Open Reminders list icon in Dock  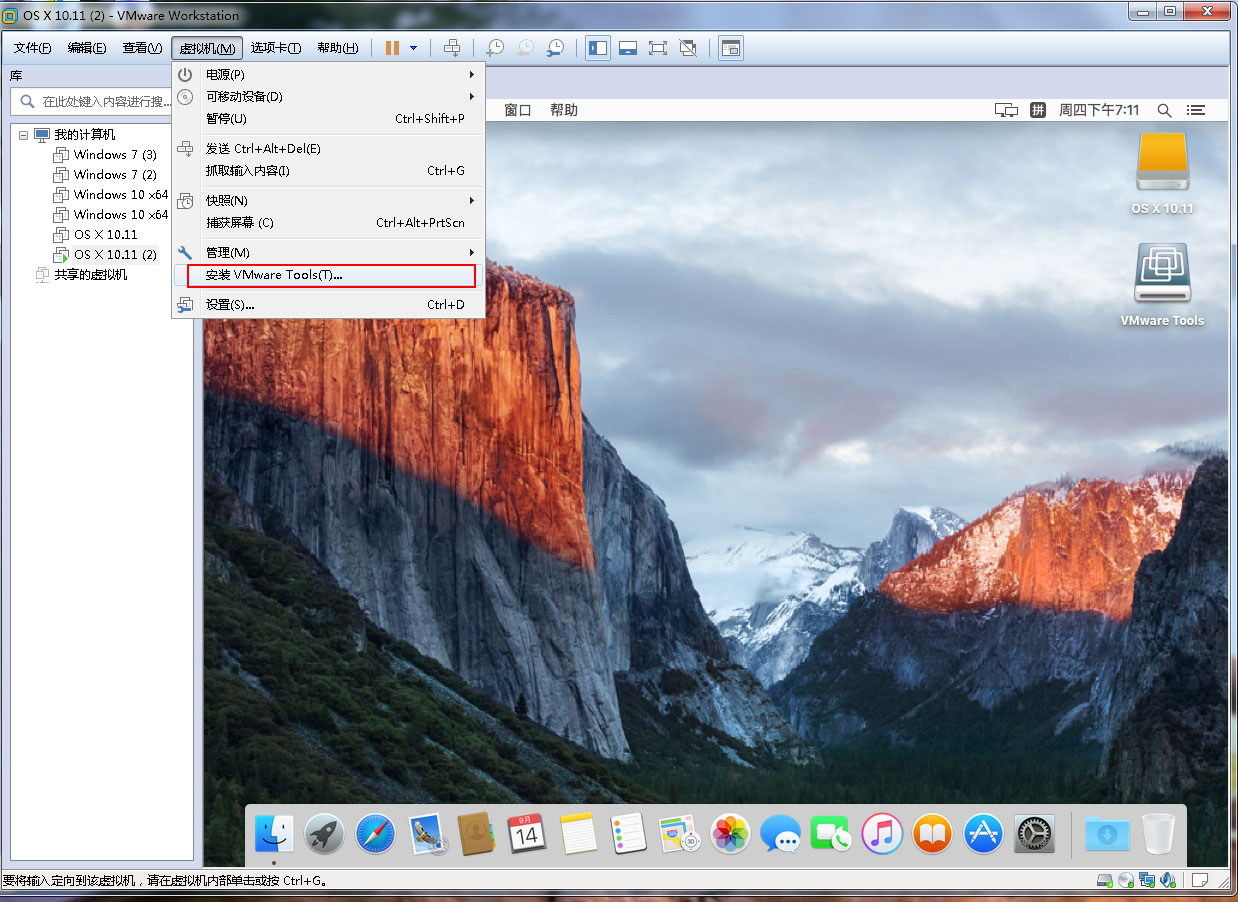(x=629, y=833)
